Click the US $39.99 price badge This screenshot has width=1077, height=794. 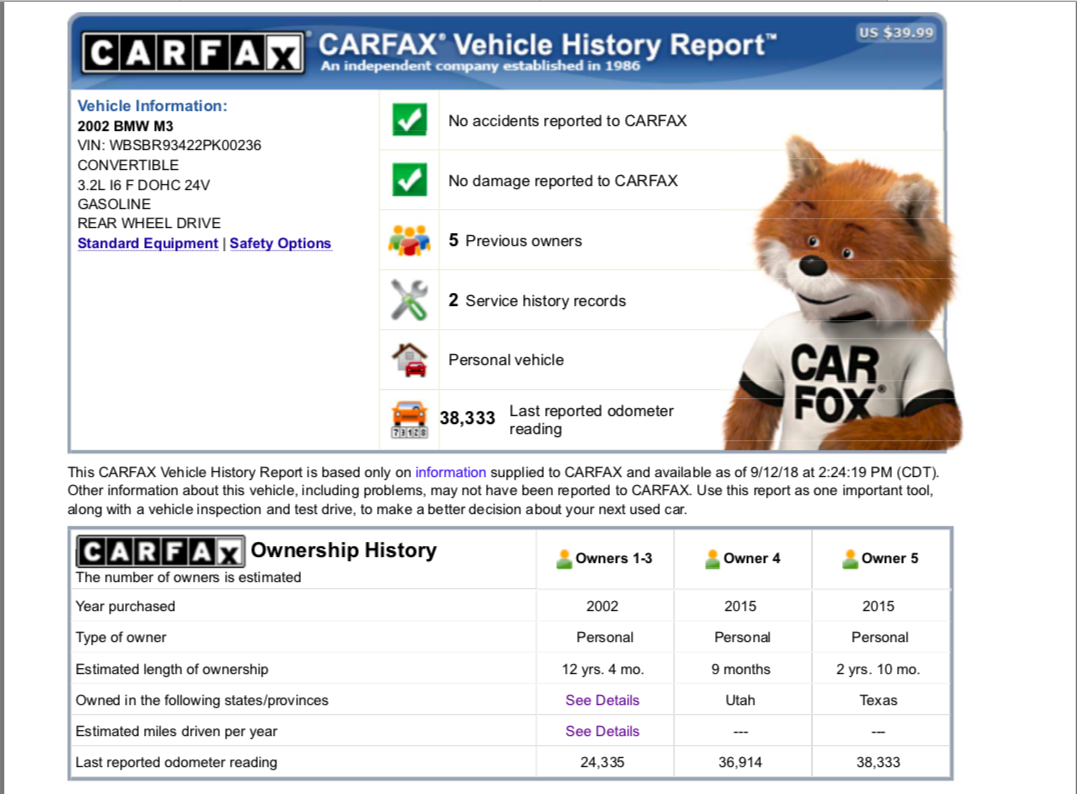896,32
